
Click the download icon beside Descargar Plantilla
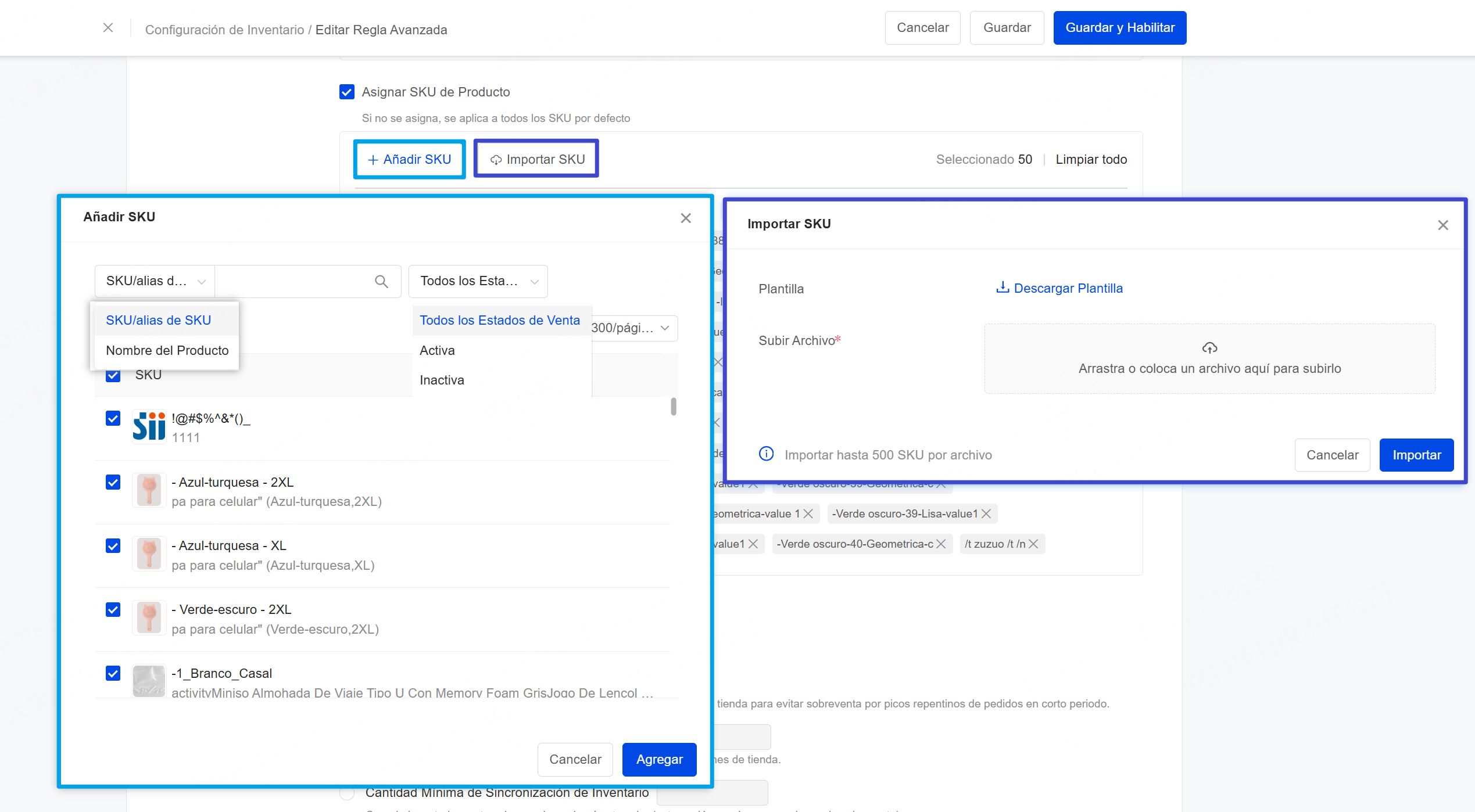[1003, 288]
